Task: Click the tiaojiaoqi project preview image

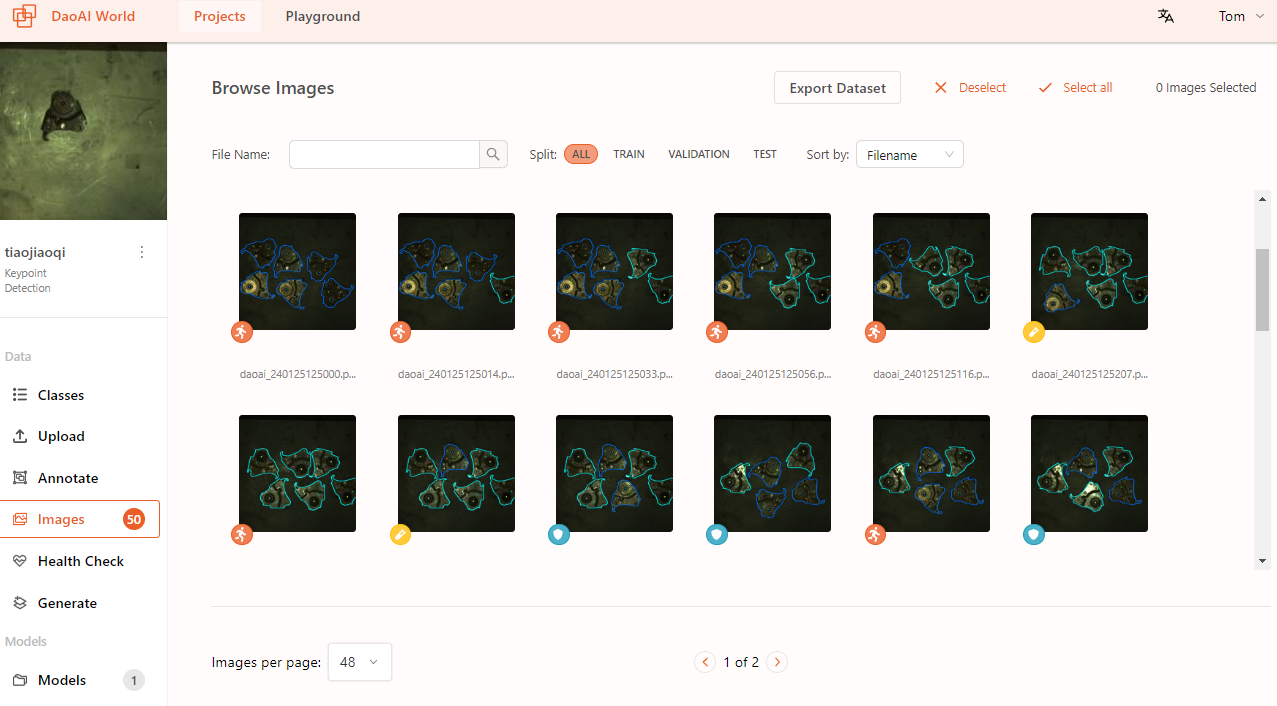Action: click(83, 131)
